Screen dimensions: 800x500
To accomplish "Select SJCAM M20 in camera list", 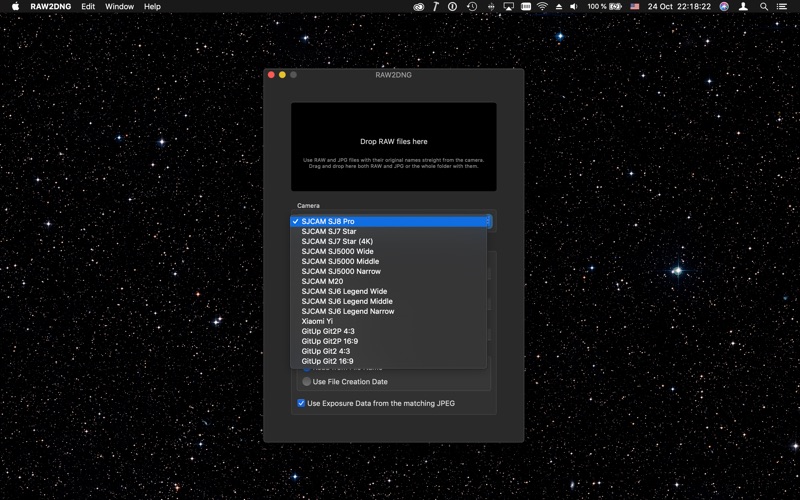I will click(389, 281).
